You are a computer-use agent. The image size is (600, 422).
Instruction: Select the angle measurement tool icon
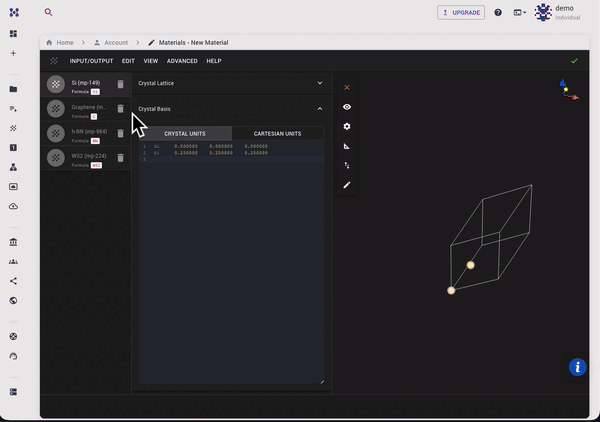(347, 146)
